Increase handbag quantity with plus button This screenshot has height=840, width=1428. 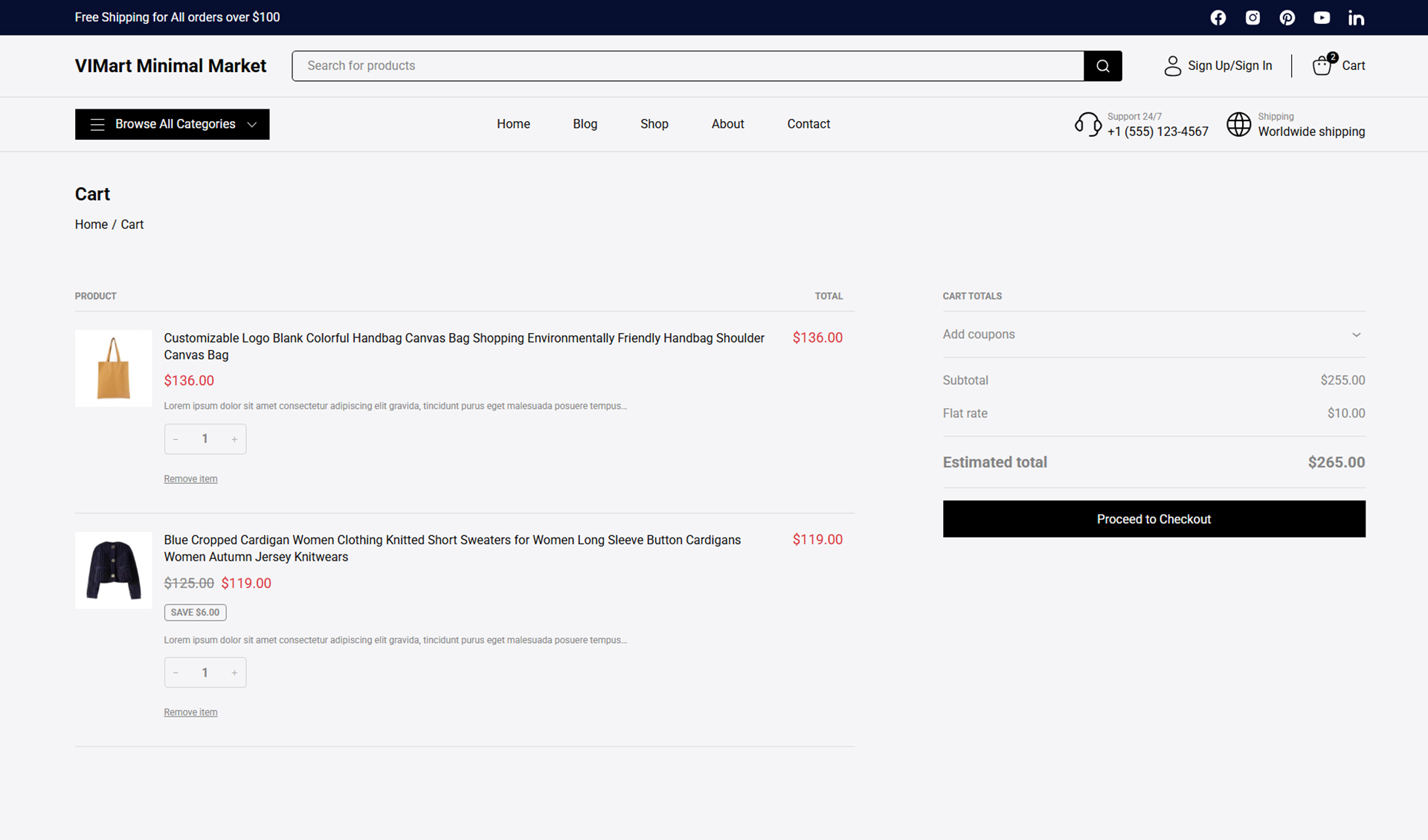click(x=234, y=439)
